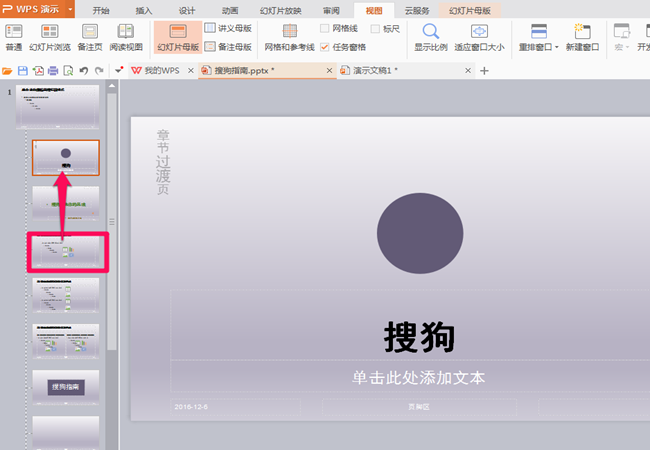Open the WPS 演示 application menu dropdown
The width and height of the screenshot is (650, 450).
[x=70, y=9]
